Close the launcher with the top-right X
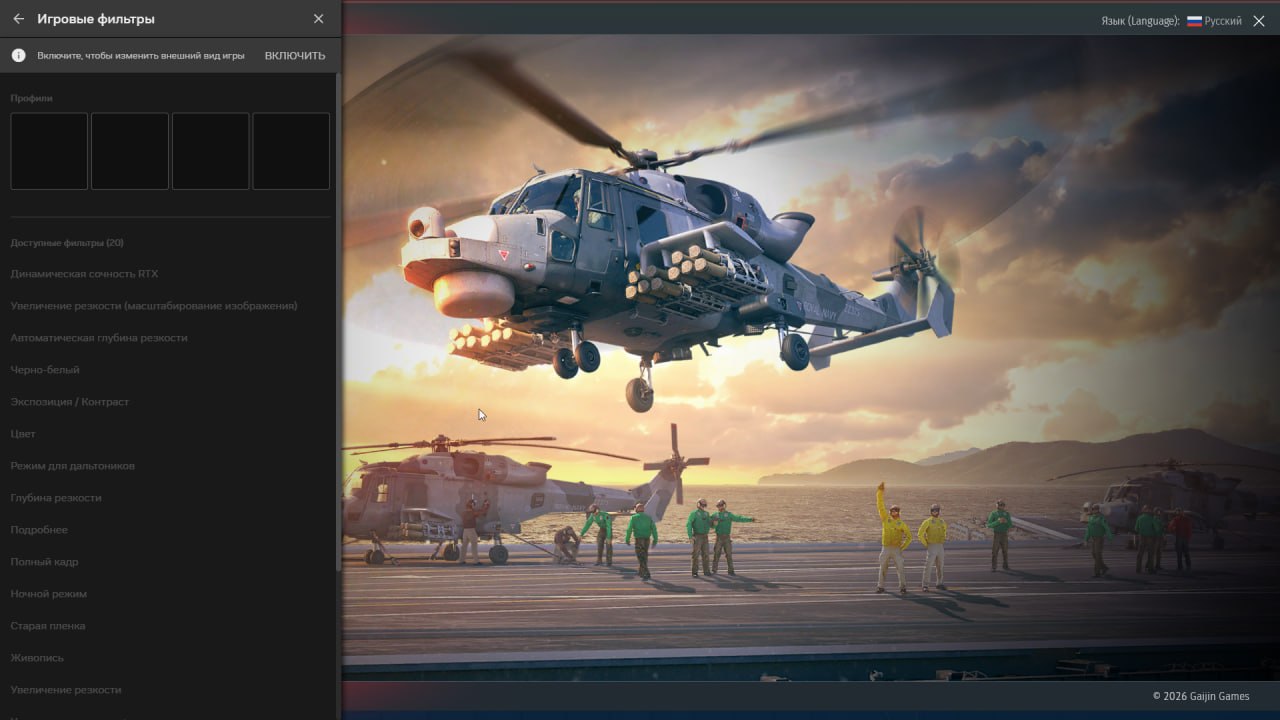 [x=1259, y=21]
